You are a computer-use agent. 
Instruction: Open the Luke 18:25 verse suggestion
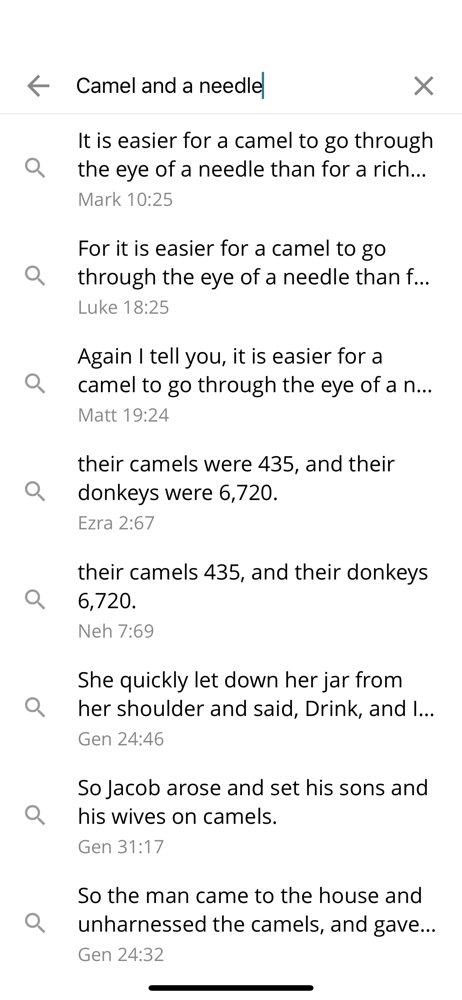[x=231, y=276]
